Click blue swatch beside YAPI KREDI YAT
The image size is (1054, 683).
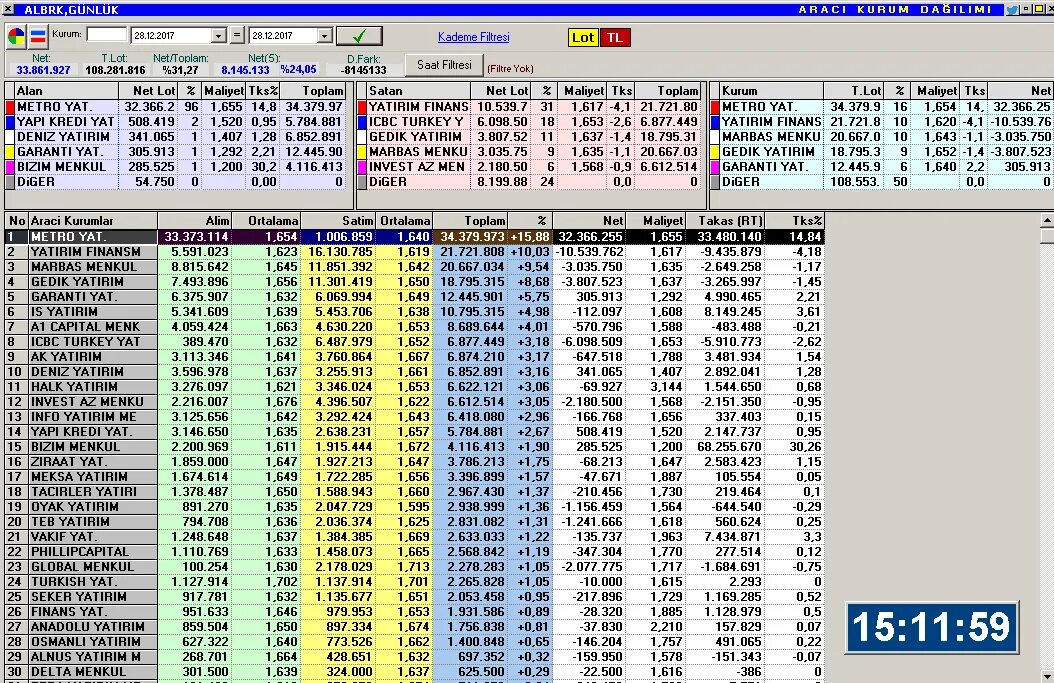(x=10, y=122)
